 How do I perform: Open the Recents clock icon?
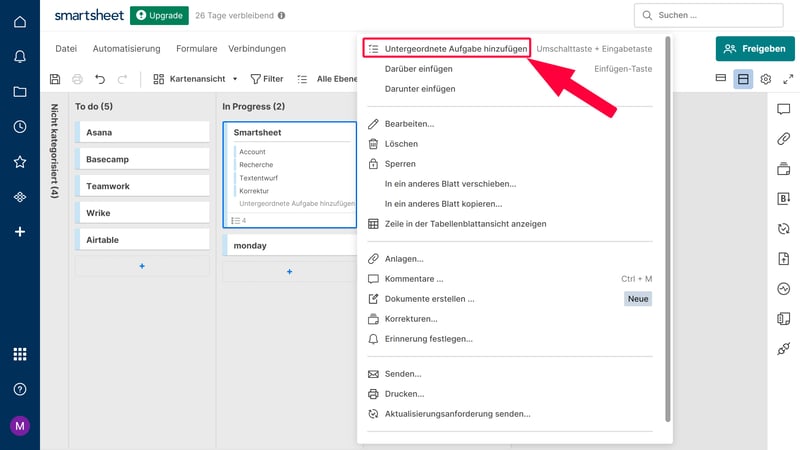[x=20, y=127]
